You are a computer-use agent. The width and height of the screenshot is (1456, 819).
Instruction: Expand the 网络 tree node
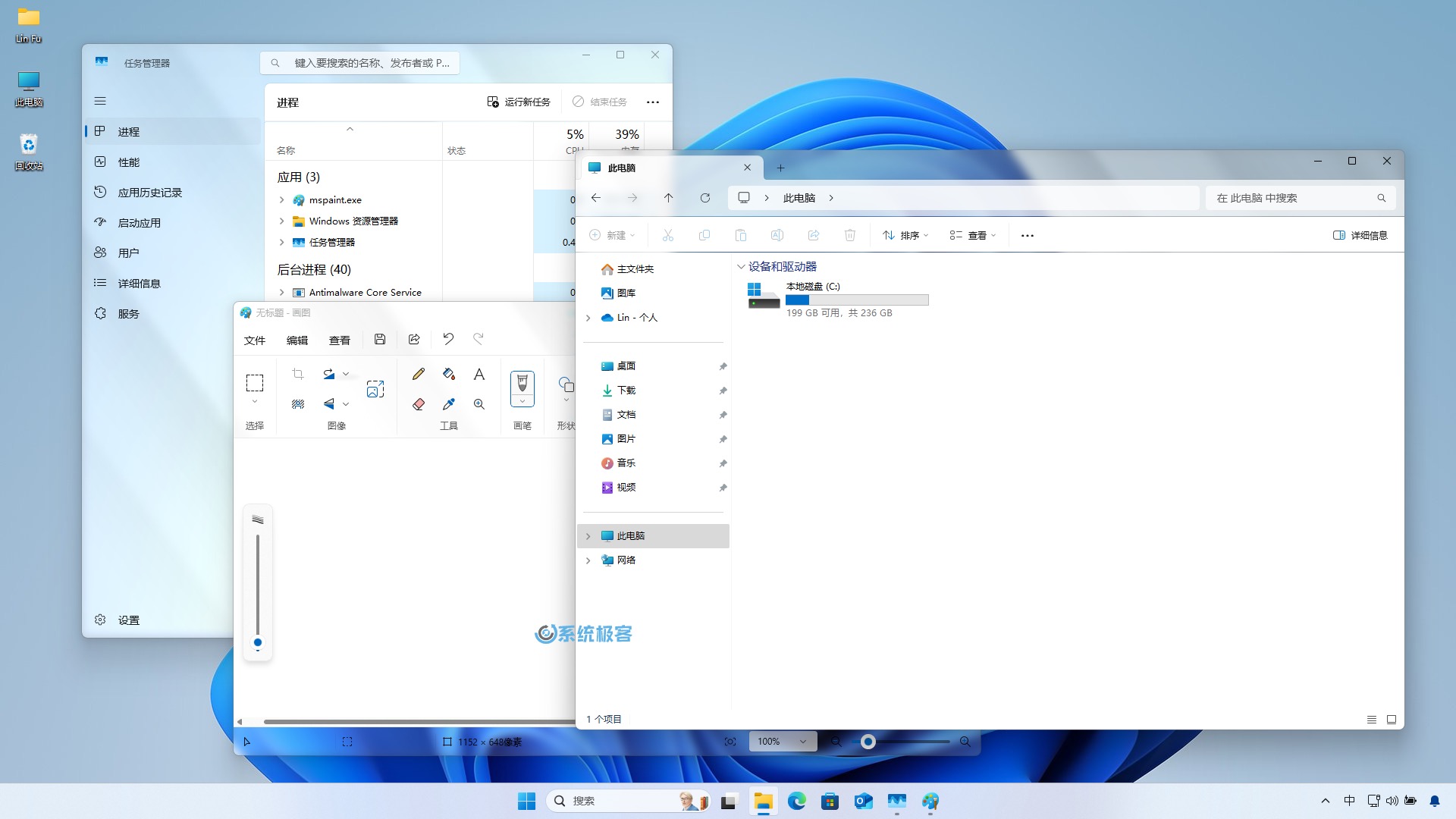(588, 560)
